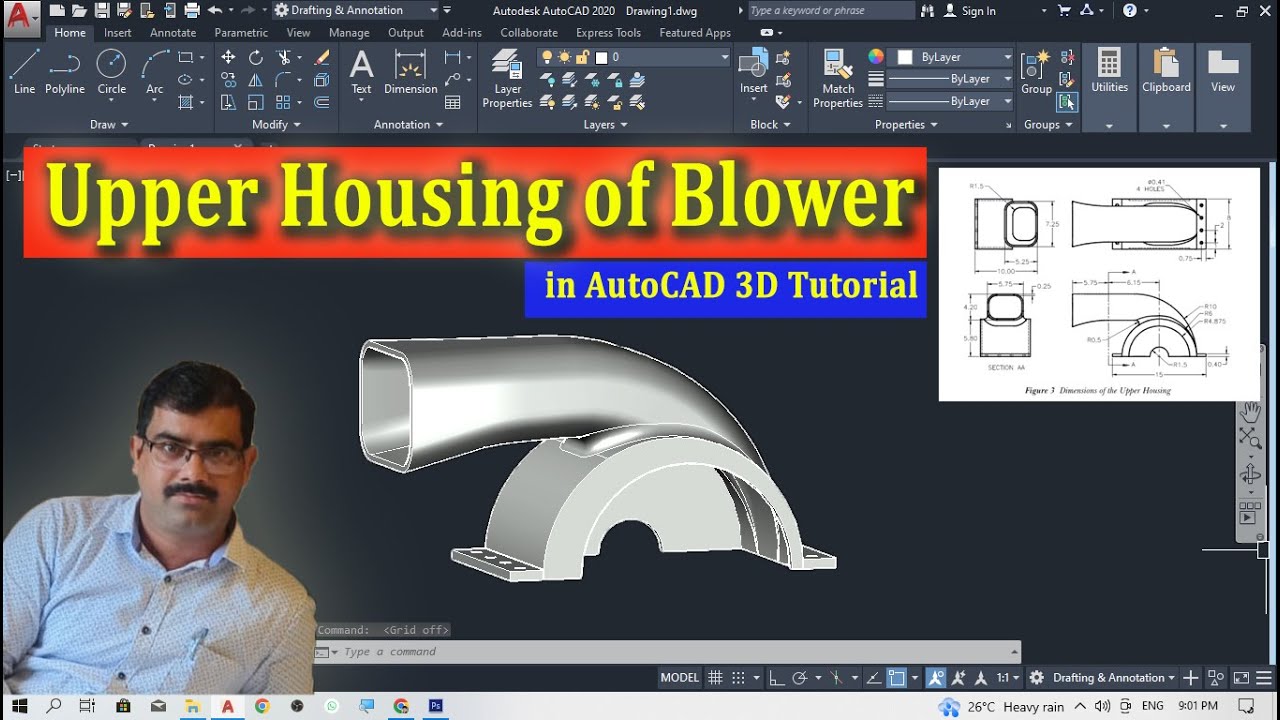Image resolution: width=1280 pixels, height=720 pixels.
Task: Select the Polyline draw tool
Action: point(65,71)
